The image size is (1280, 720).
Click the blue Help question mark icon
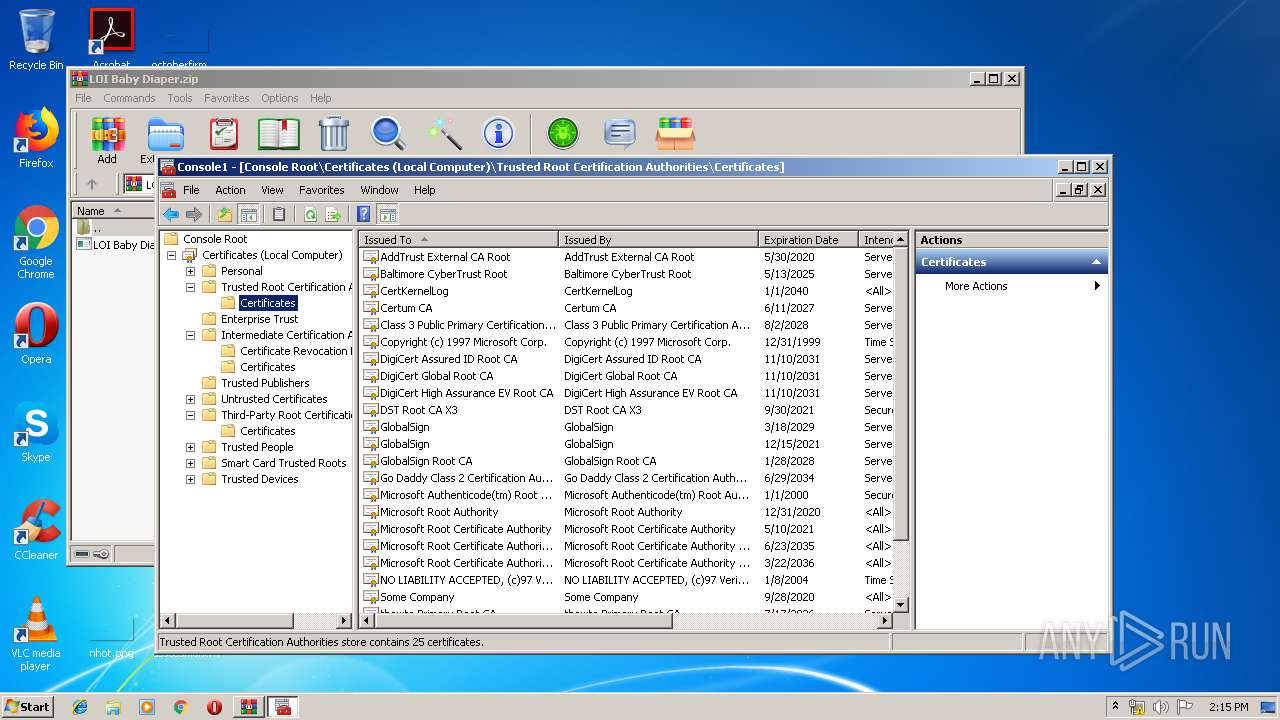(x=364, y=214)
